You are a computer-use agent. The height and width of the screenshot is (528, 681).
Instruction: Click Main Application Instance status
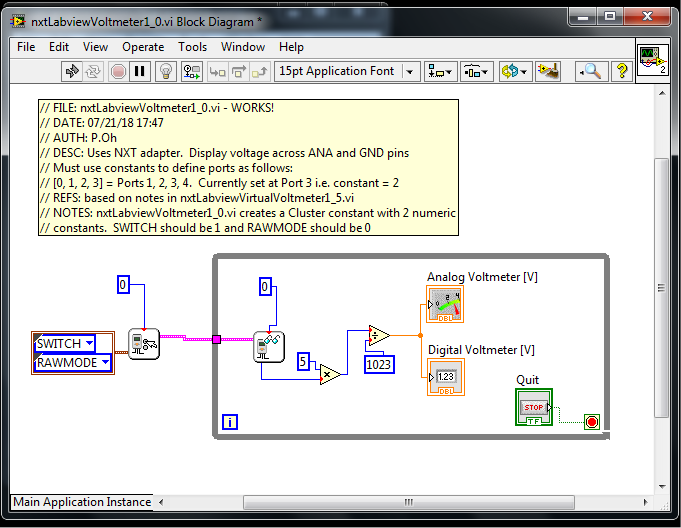(x=82, y=502)
